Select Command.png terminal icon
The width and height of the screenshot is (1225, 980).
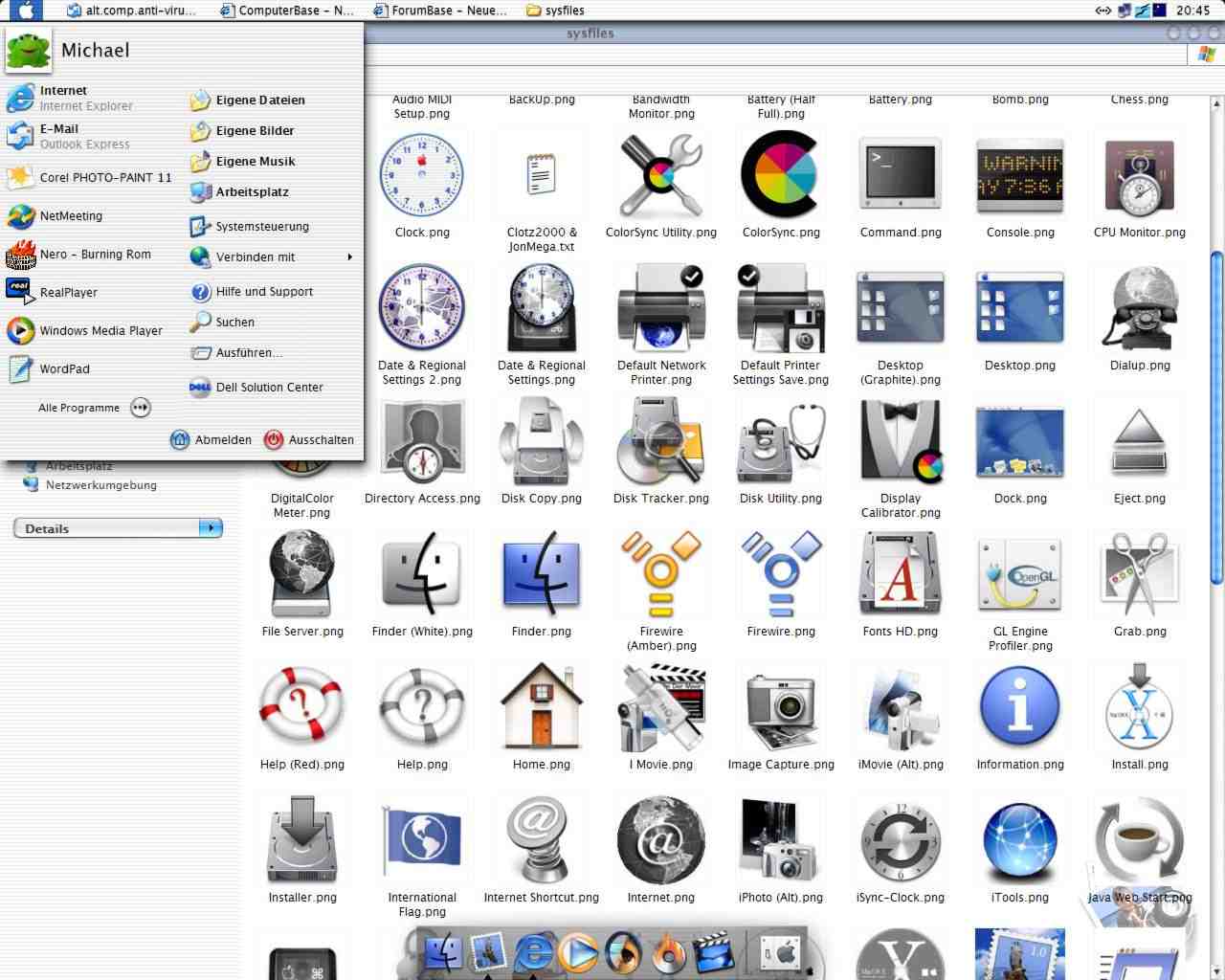(901, 175)
